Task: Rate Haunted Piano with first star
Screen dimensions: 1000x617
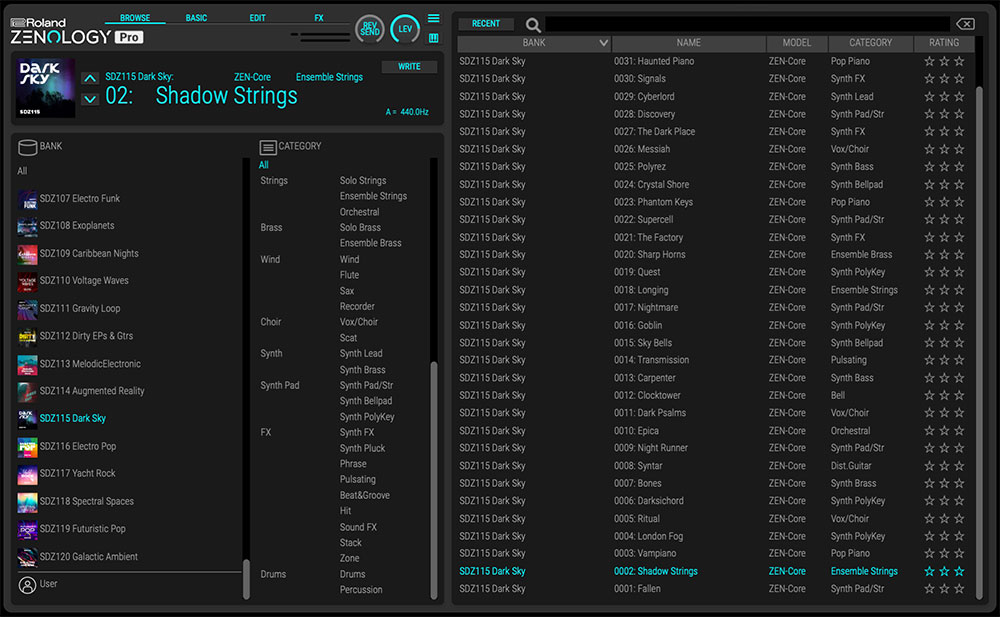Action: [x=929, y=62]
